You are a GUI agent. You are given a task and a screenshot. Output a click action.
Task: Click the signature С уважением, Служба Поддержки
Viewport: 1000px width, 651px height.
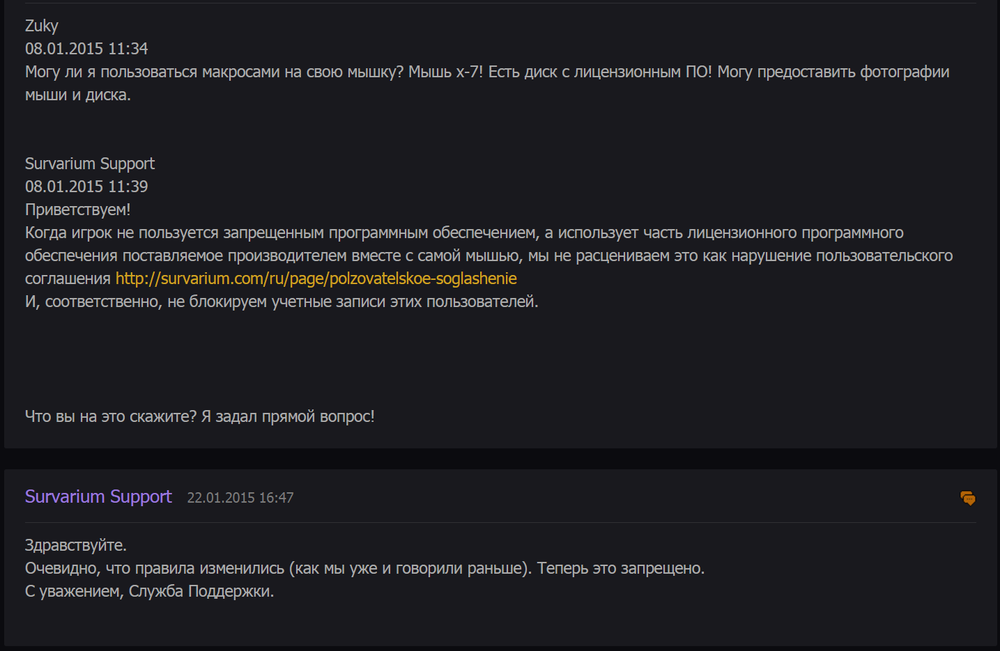click(149, 591)
